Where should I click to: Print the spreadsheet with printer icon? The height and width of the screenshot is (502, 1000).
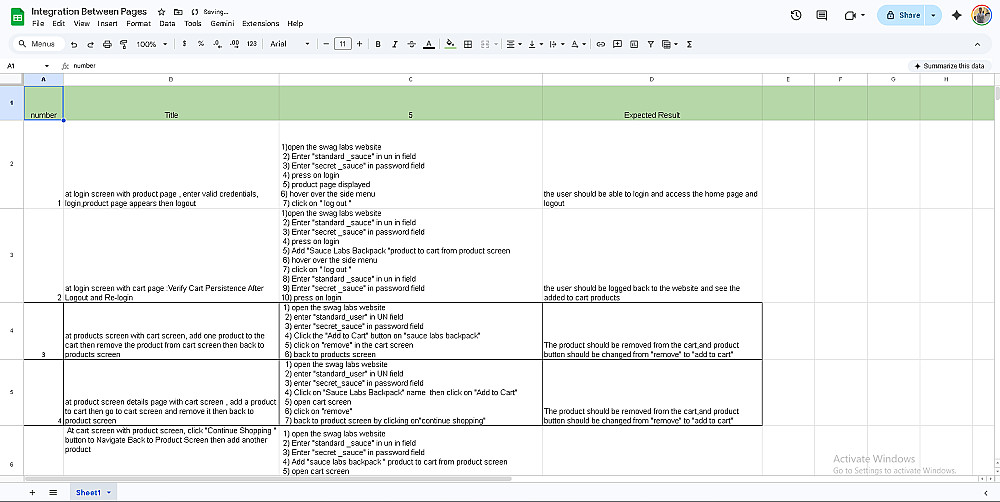pyautogui.click(x=107, y=44)
